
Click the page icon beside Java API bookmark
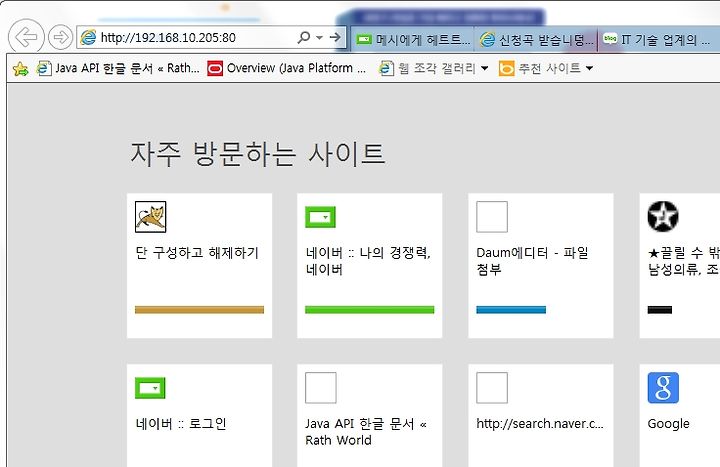[x=44, y=68]
